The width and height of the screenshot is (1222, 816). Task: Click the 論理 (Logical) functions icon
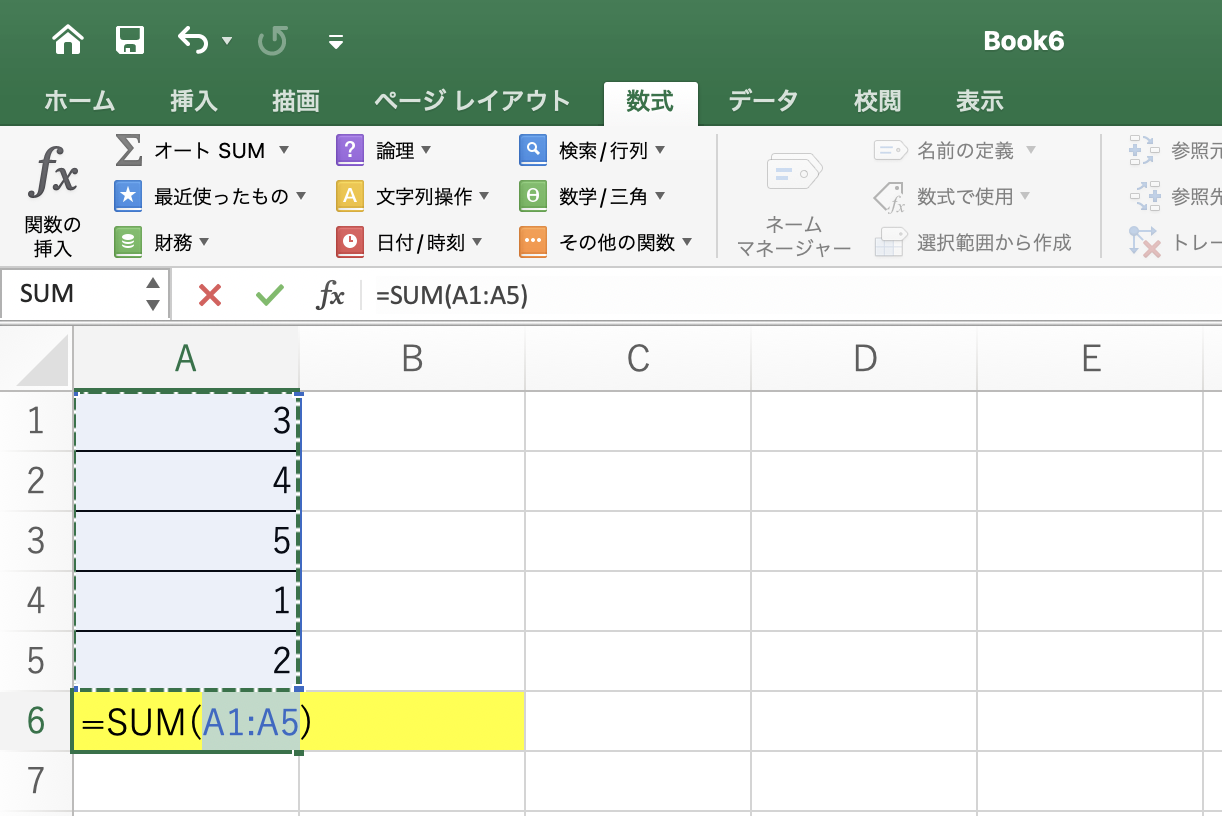tap(350, 150)
